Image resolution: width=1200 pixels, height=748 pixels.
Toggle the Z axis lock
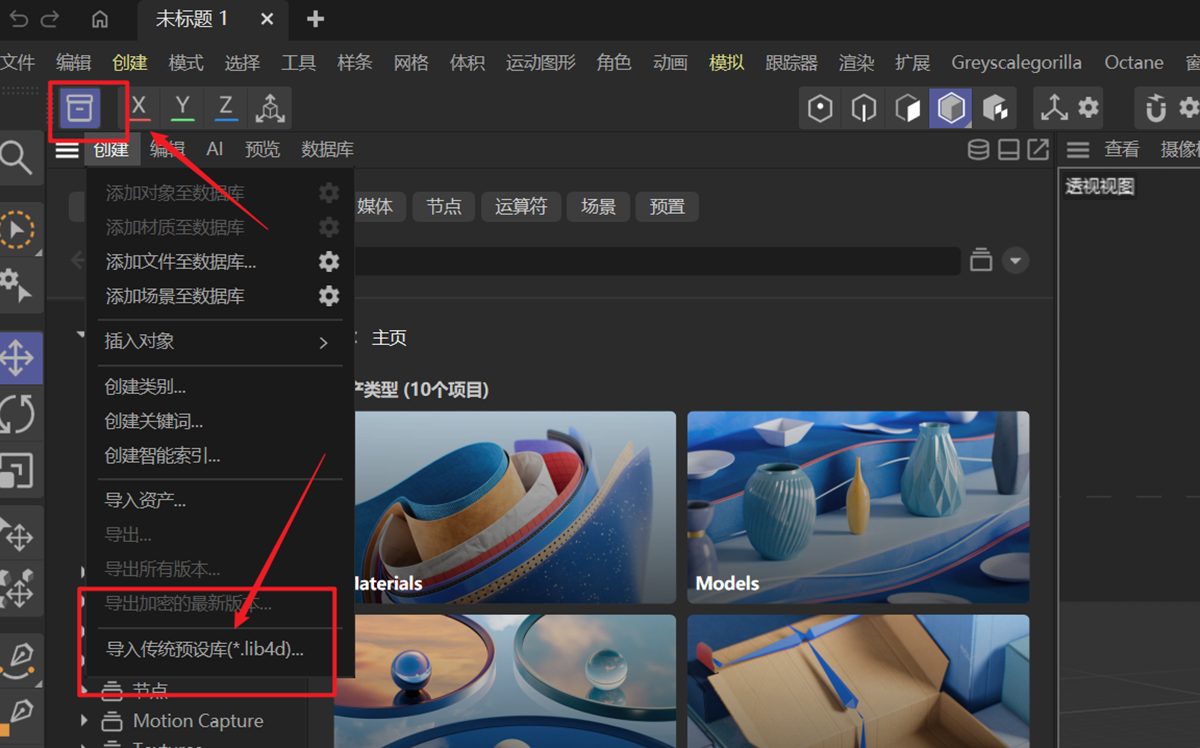(x=226, y=107)
